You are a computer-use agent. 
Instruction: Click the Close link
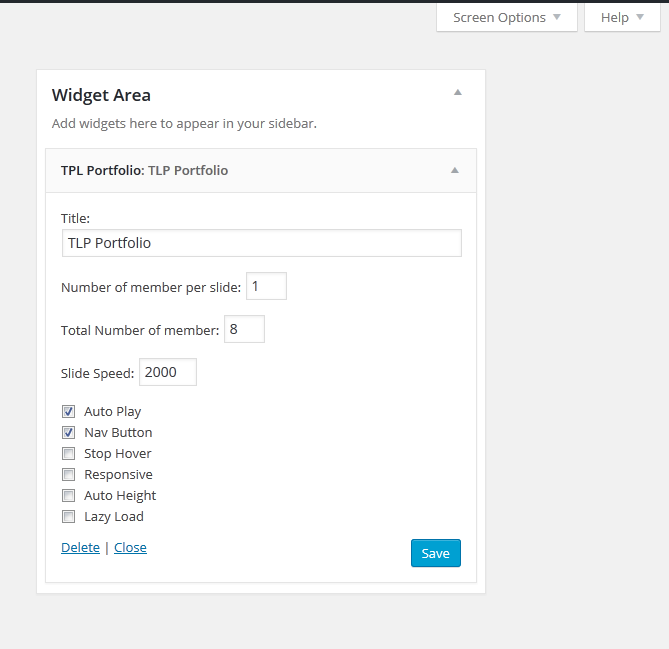130,547
